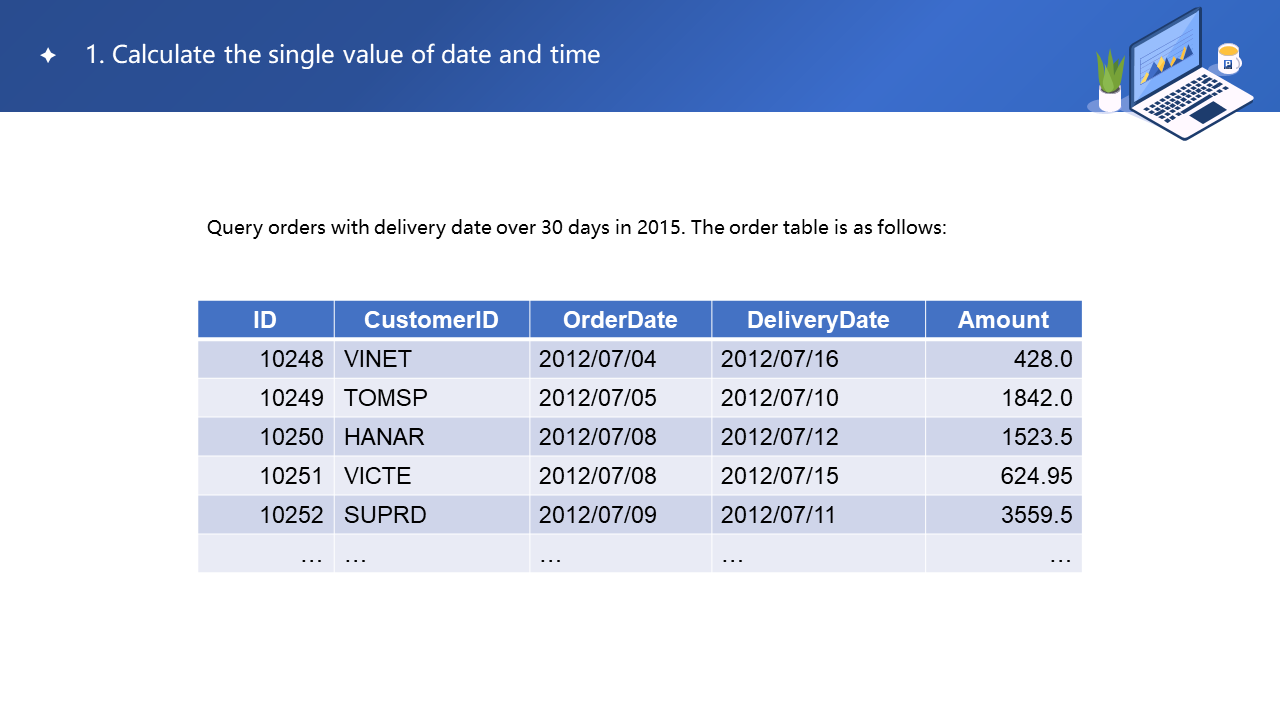Click the CustomerID column header
Screen dimensions: 1280x720
pos(431,320)
